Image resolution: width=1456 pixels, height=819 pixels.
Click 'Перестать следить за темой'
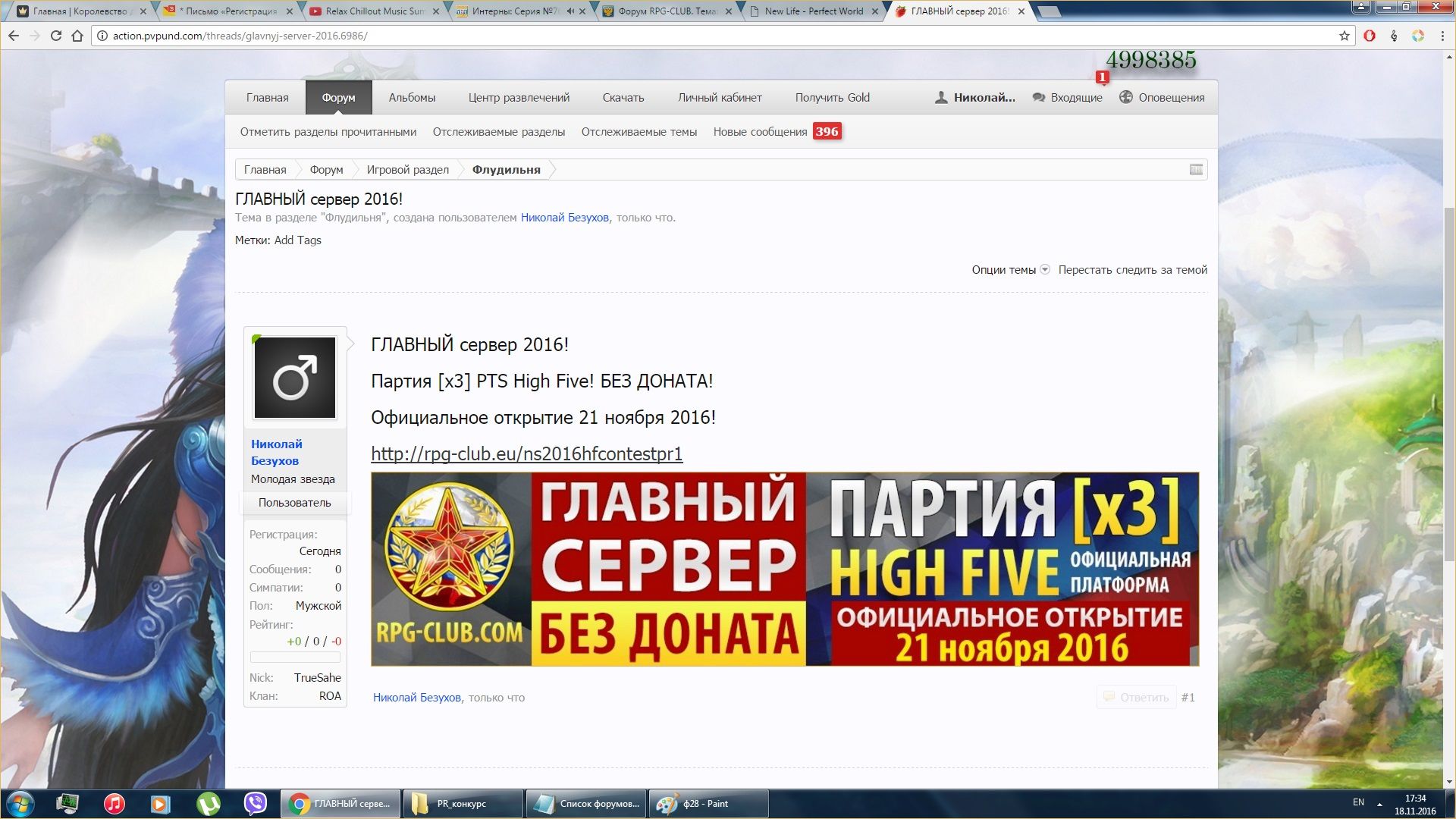[x=1133, y=270]
